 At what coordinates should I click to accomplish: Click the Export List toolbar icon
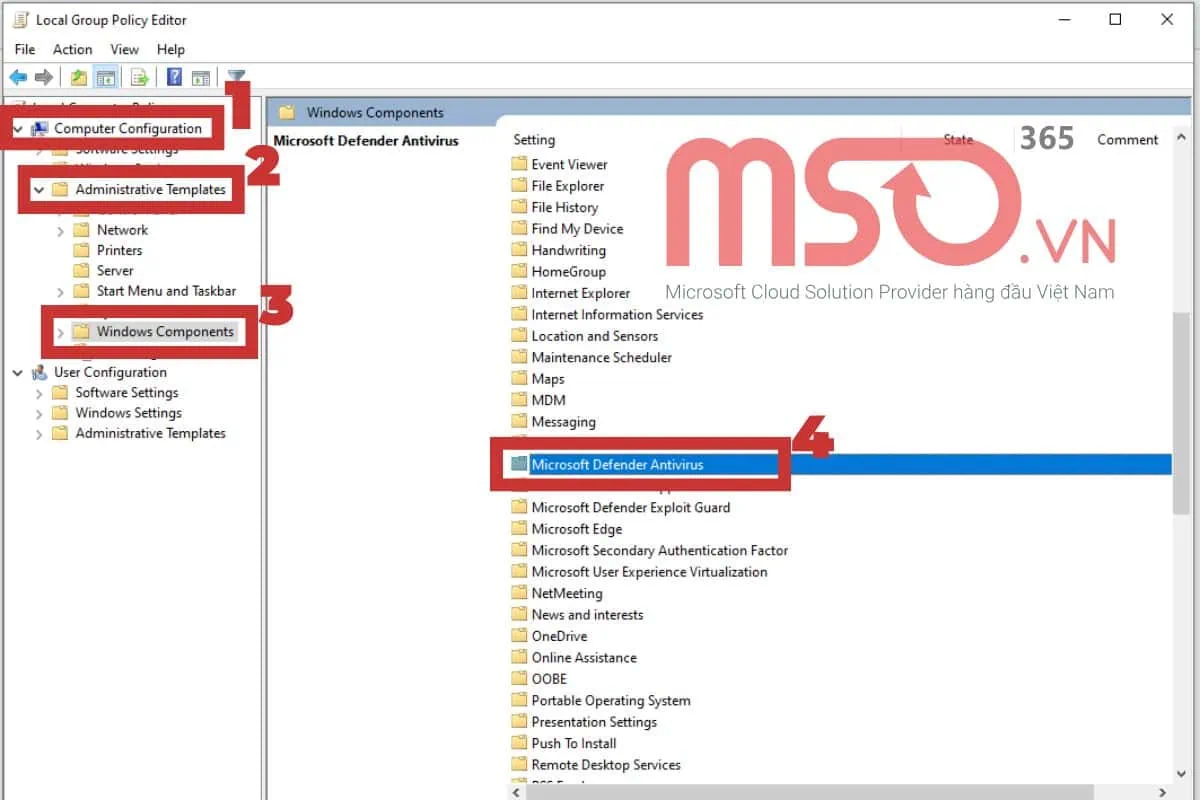click(x=139, y=77)
